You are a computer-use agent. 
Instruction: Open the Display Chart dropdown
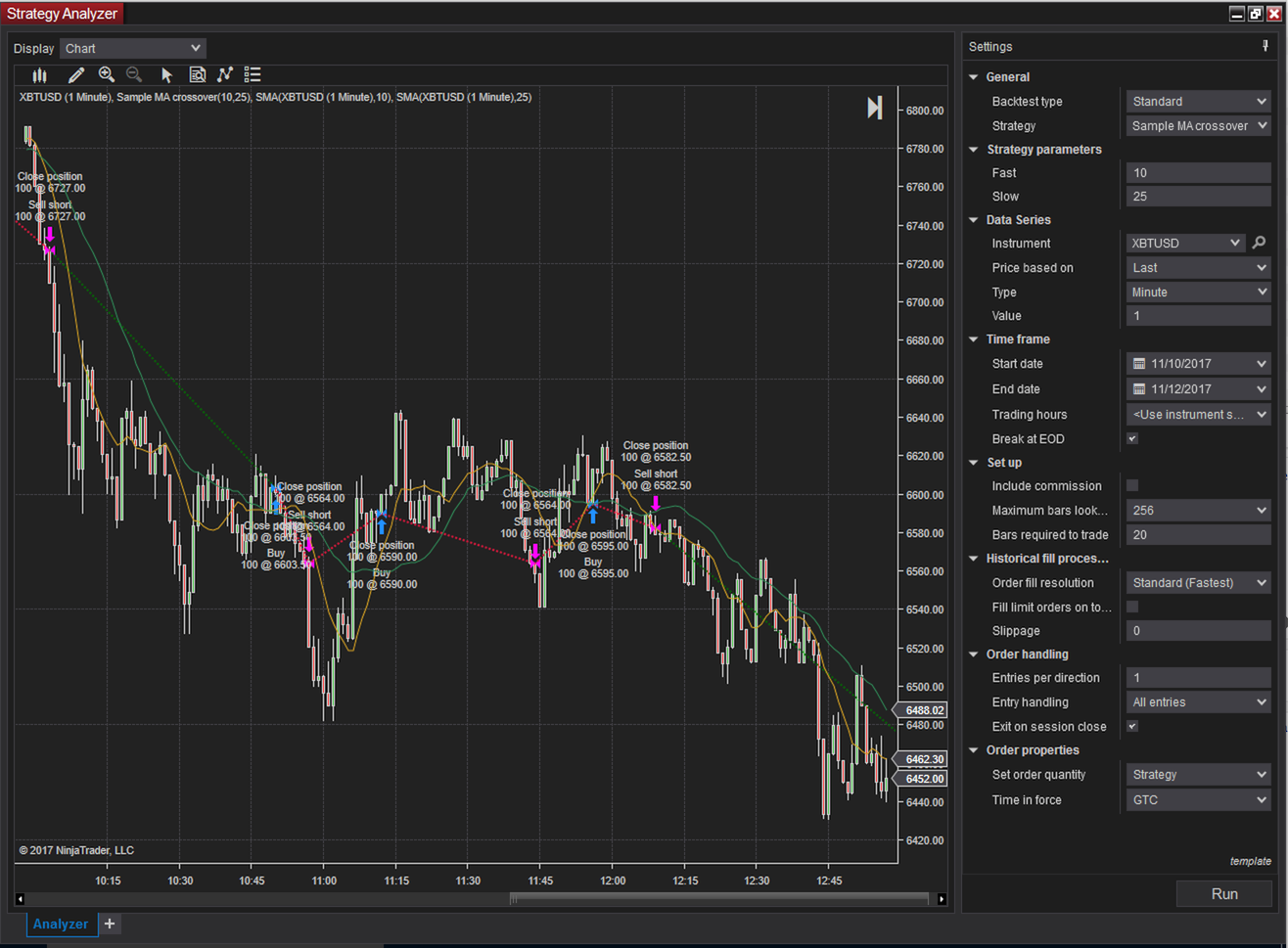point(133,48)
